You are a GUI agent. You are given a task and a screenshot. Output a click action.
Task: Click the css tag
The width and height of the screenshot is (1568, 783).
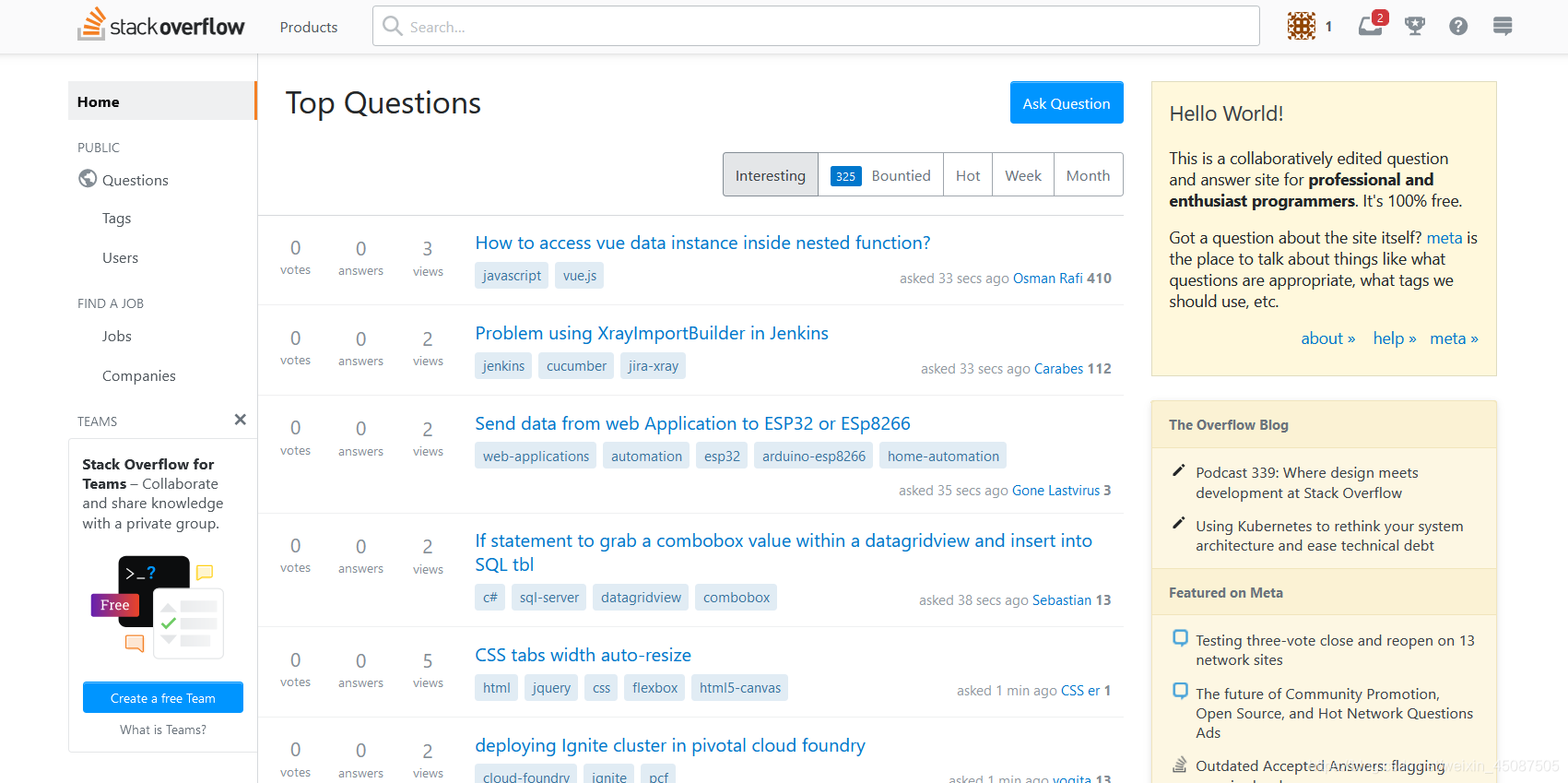(x=601, y=688)
